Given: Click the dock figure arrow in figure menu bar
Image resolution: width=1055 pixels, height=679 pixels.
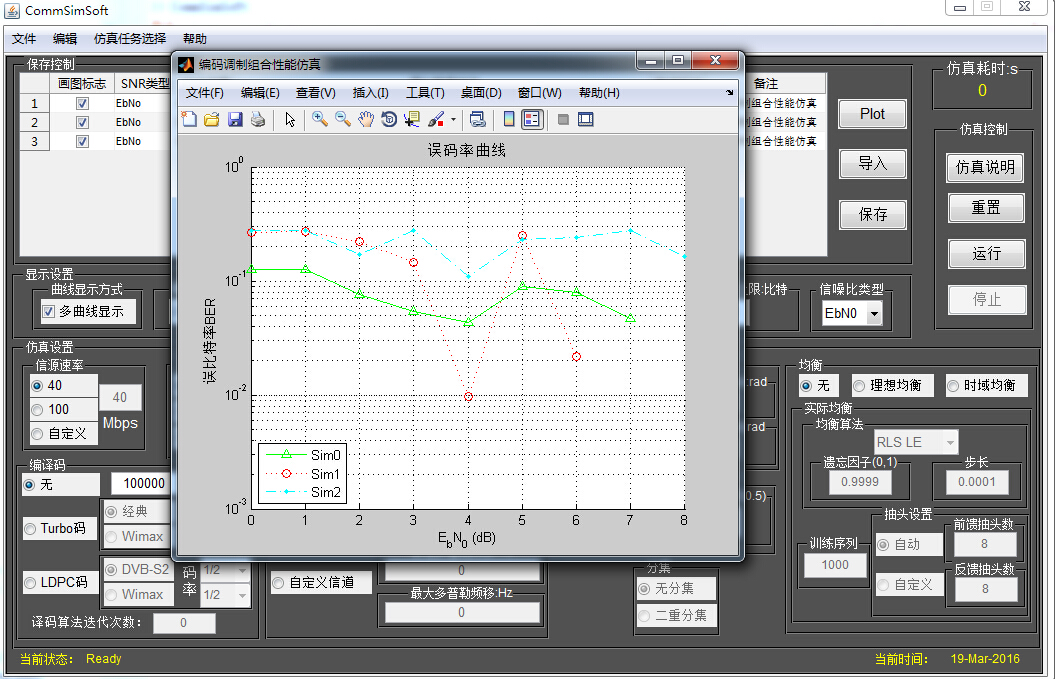Looking at the screenshot, I should click(730, 93).
